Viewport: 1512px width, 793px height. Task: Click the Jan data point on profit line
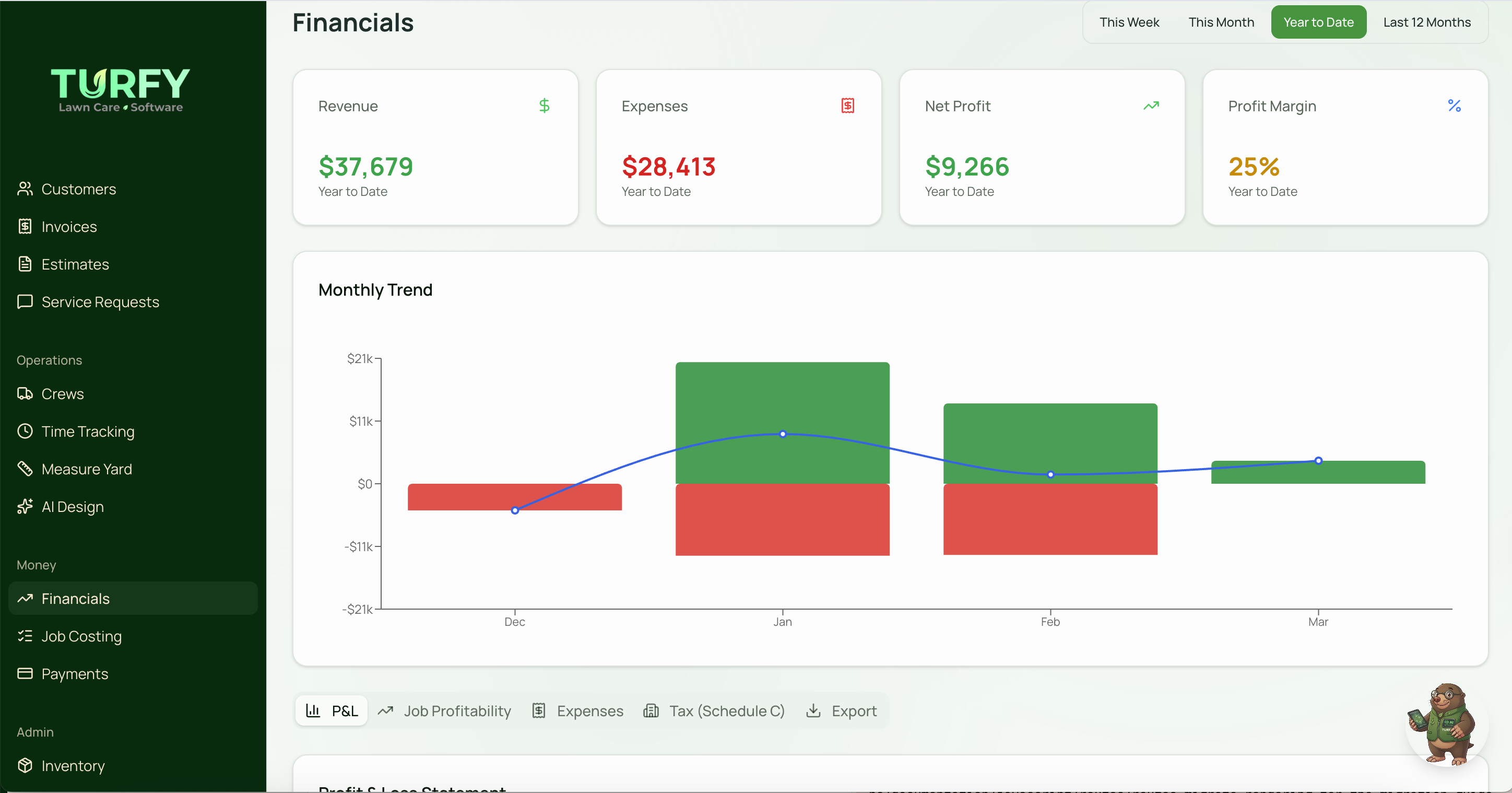click(783, 434)
